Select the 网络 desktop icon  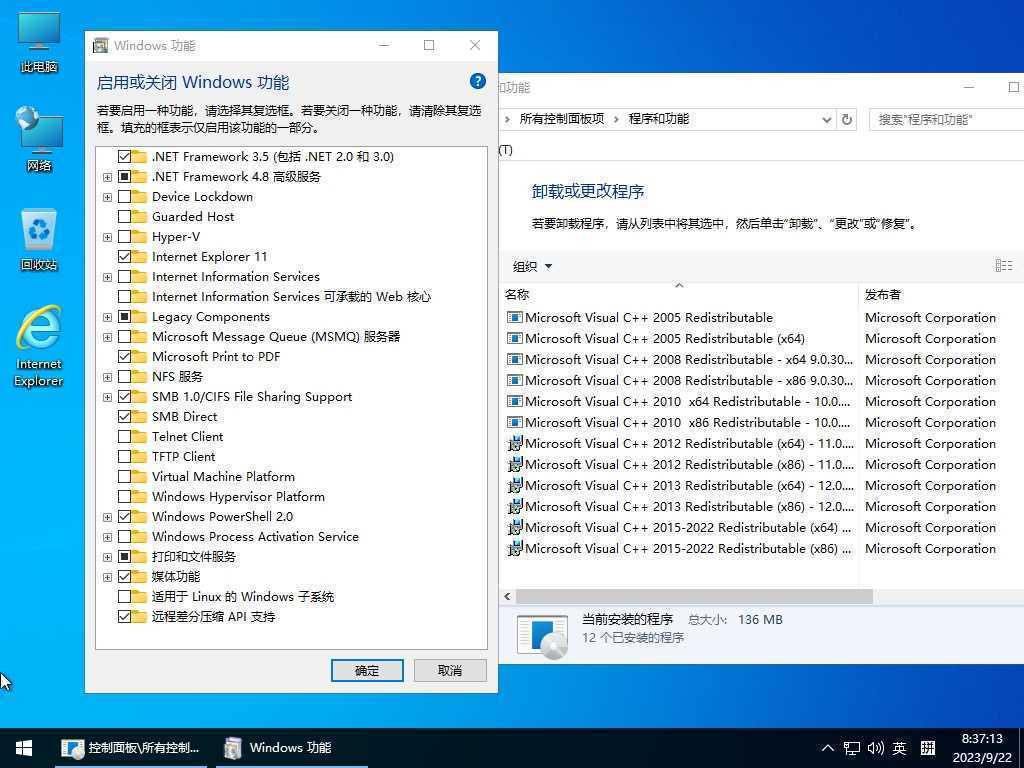click(39, 138)
